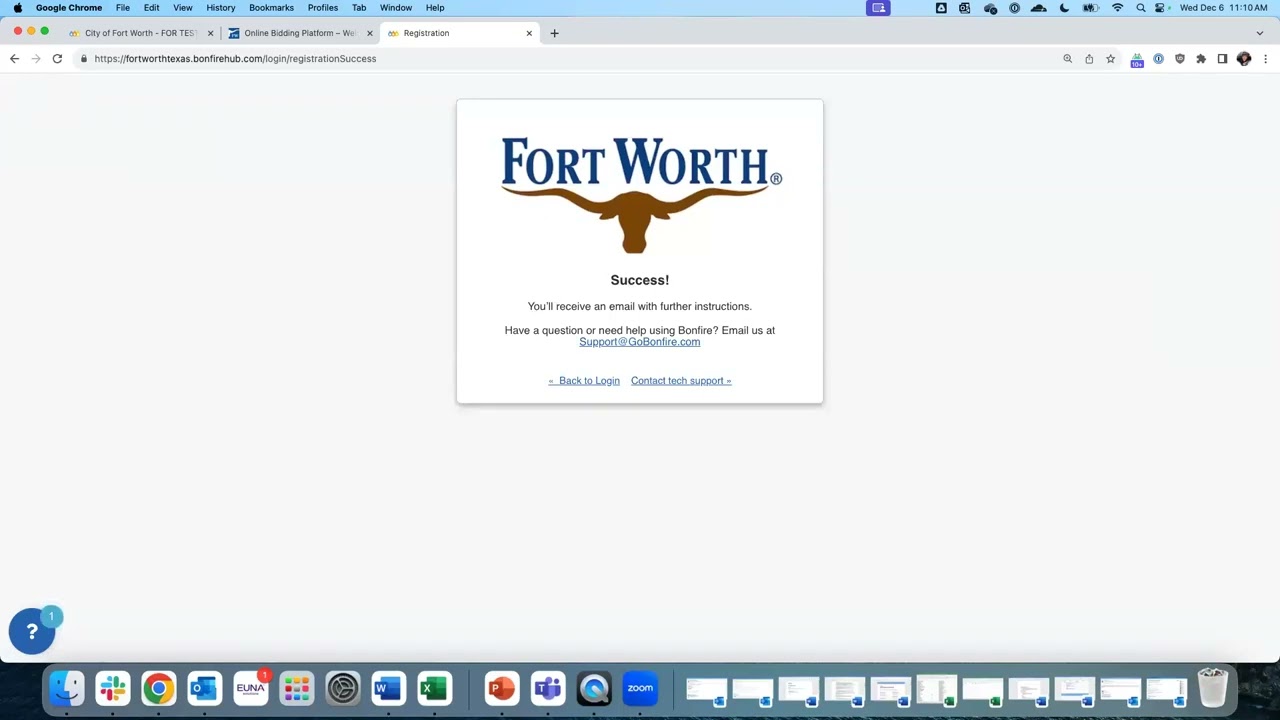Open Microsoft Excel from the Dock

click(x=435, y=688)
